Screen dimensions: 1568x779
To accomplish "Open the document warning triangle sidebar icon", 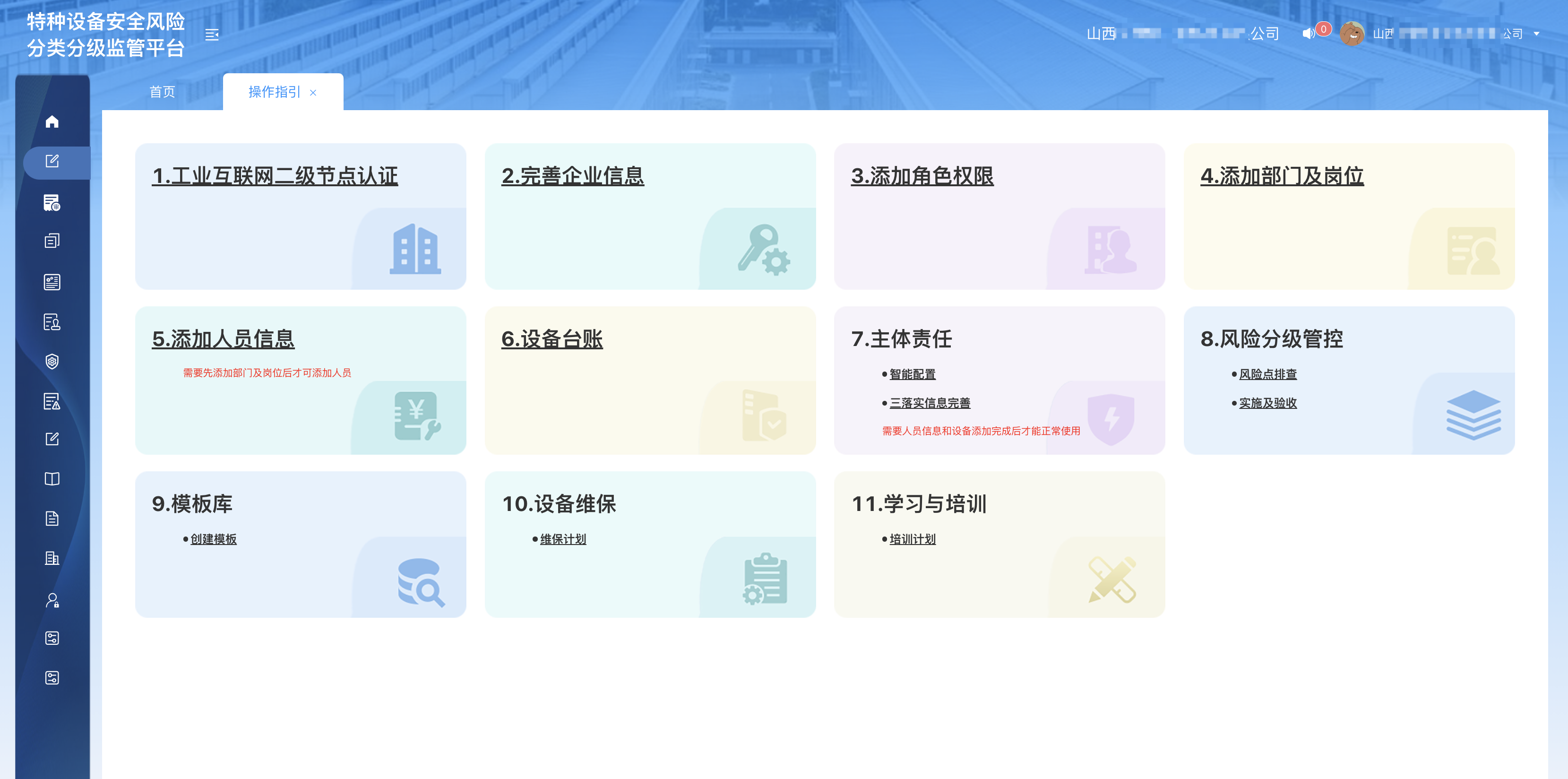I will (52, 401).
